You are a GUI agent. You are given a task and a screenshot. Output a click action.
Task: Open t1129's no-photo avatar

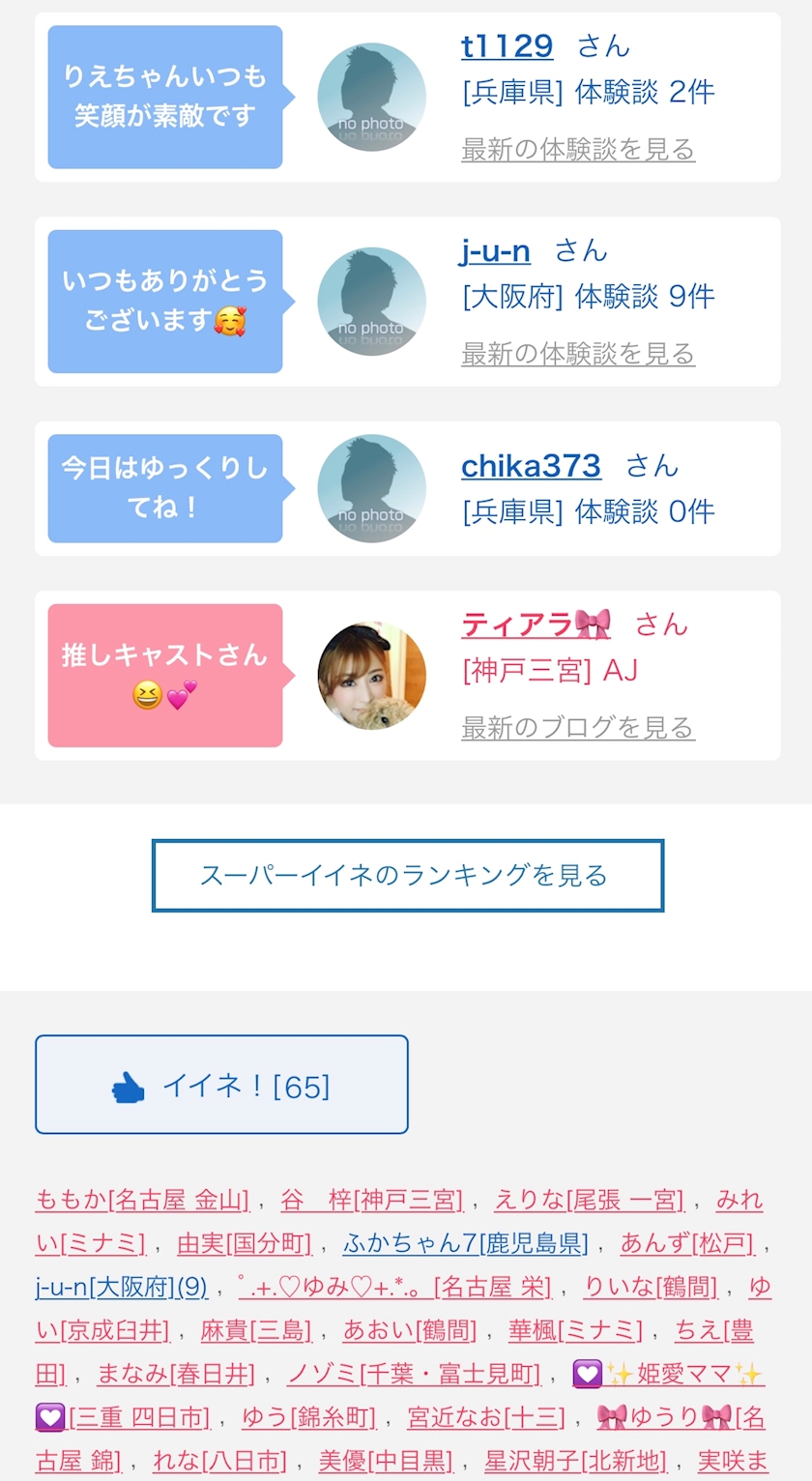(x=372, y=97)
